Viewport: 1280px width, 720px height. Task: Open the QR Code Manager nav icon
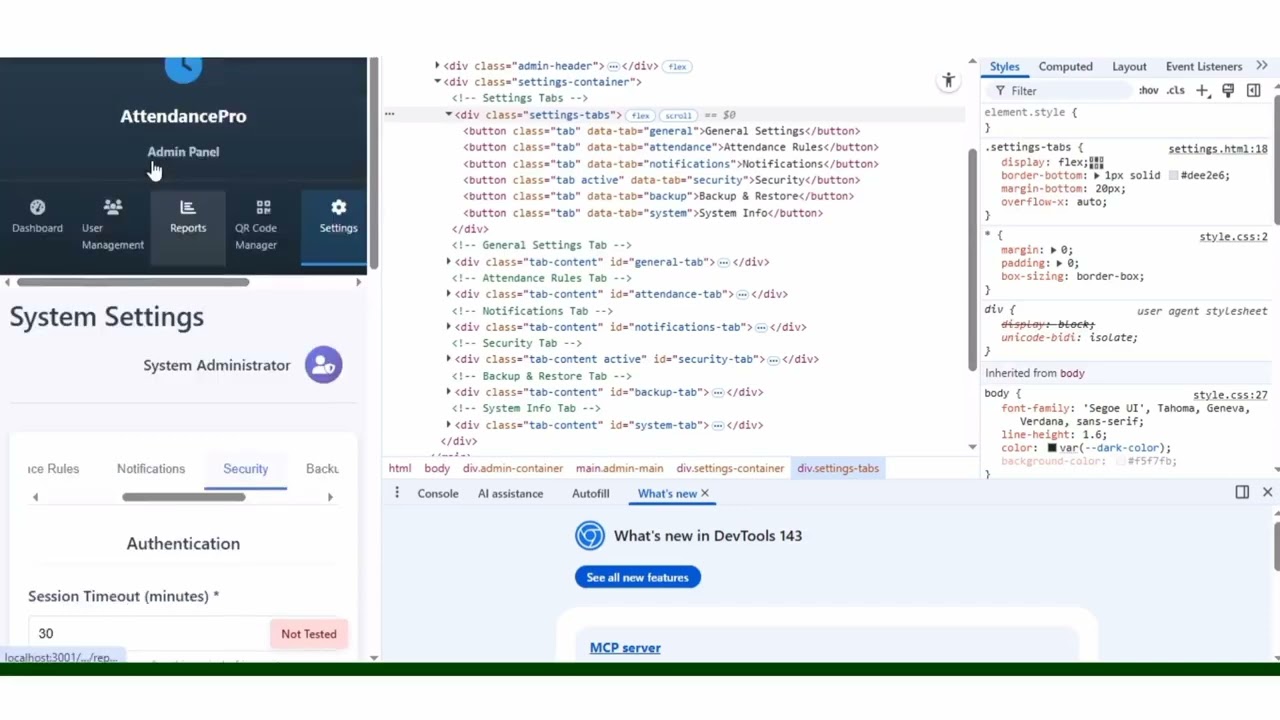(x=263, y=207)
